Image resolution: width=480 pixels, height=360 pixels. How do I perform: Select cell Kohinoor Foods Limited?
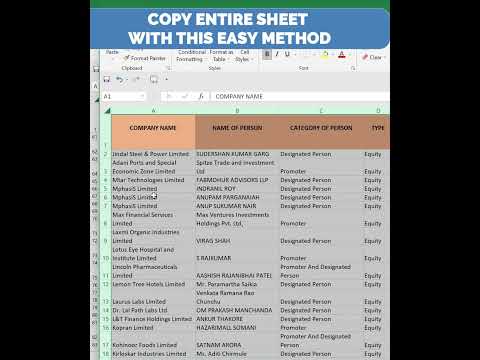[x=153, y=341]
